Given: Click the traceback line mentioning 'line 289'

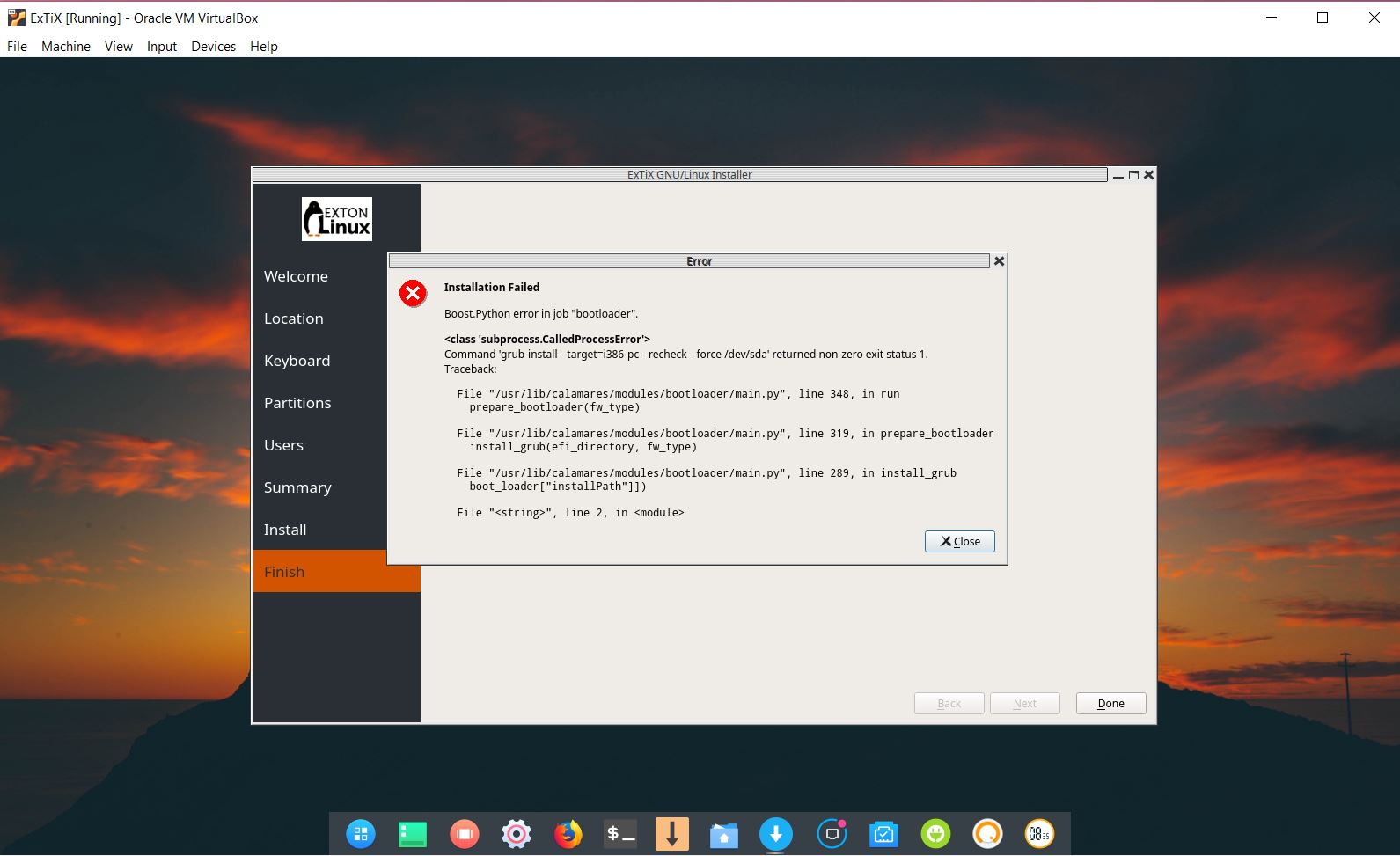Looking at the screenshot, I should [x=707, y=473].
